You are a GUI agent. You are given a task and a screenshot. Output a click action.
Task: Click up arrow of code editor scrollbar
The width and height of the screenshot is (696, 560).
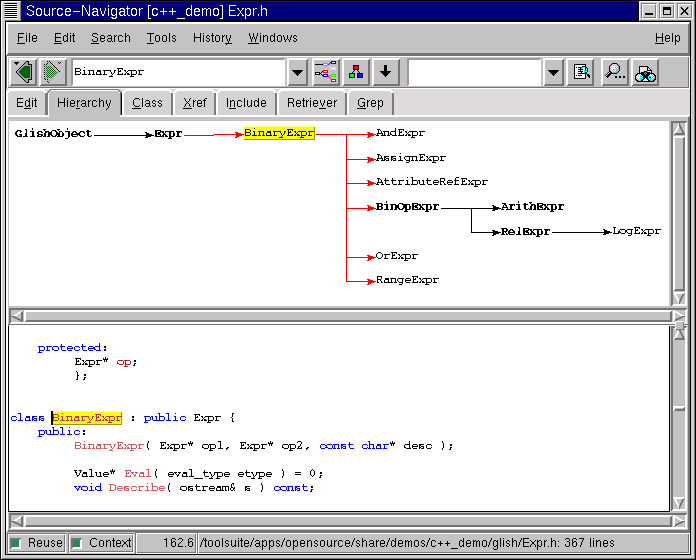pos(679,334)
